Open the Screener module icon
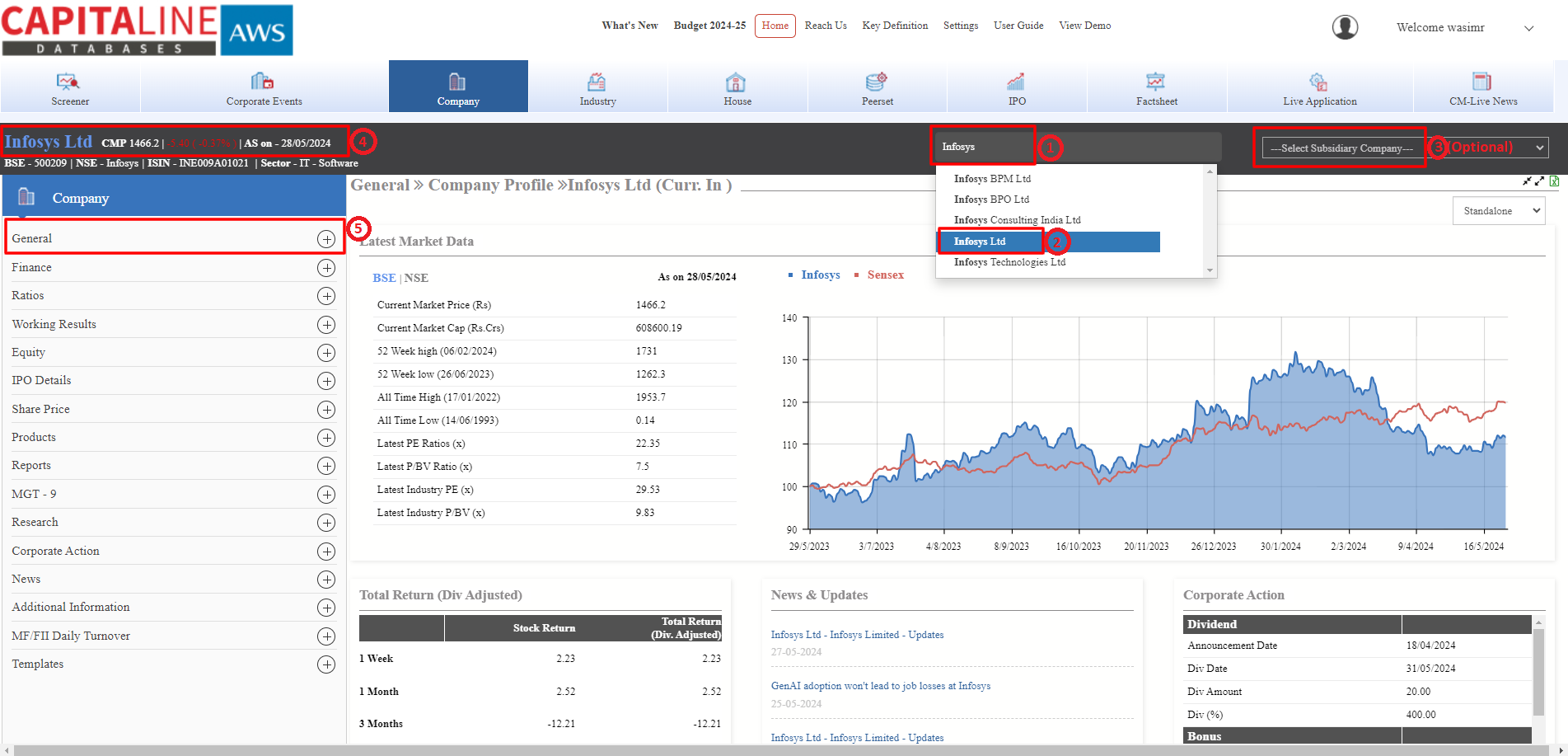Screen dimensions: 1568x756 tap(68, 82)
